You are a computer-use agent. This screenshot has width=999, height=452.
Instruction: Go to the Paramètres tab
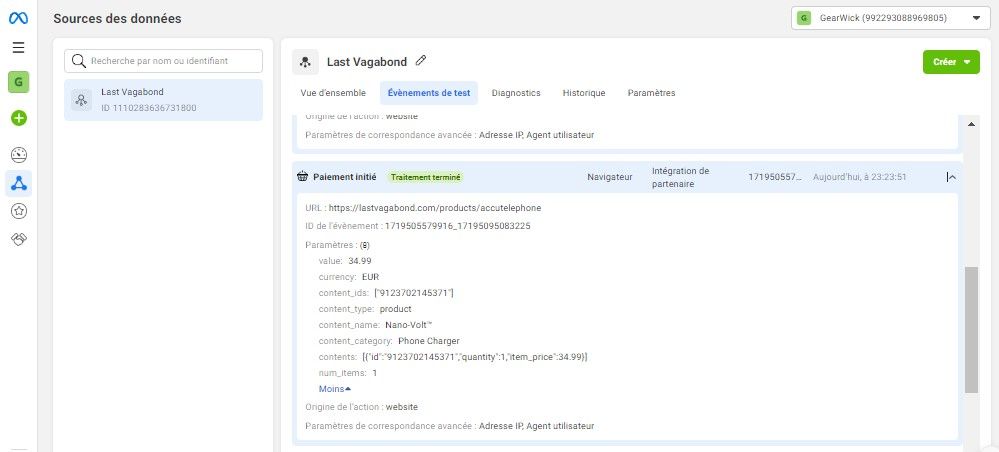(651, 93)
